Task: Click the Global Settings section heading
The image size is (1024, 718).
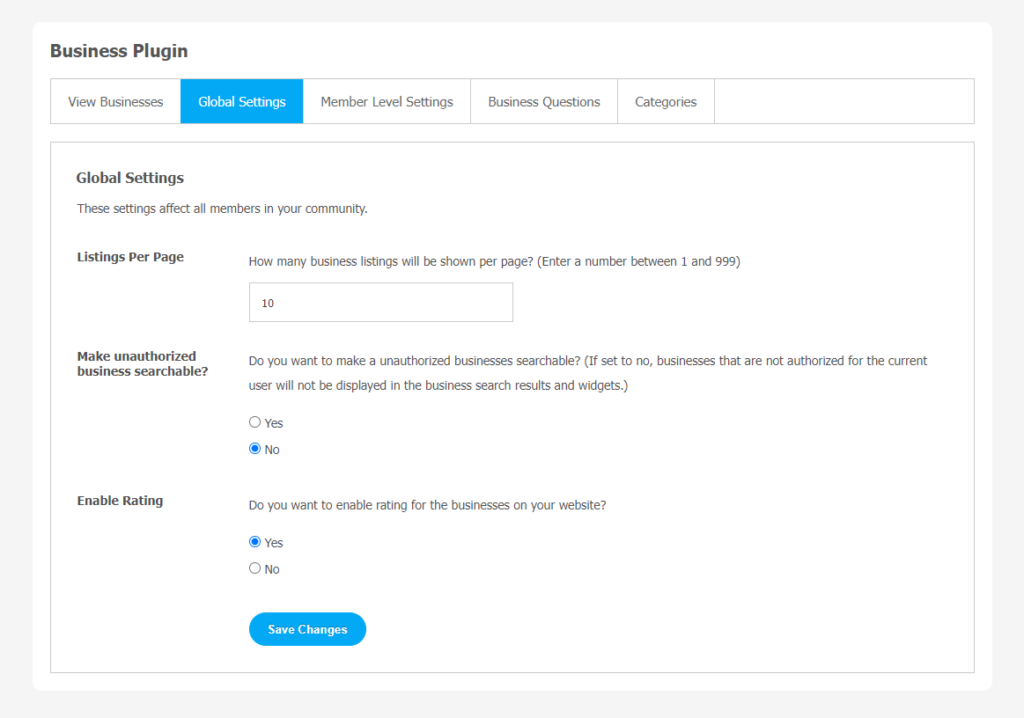Action: click(130, 178)
